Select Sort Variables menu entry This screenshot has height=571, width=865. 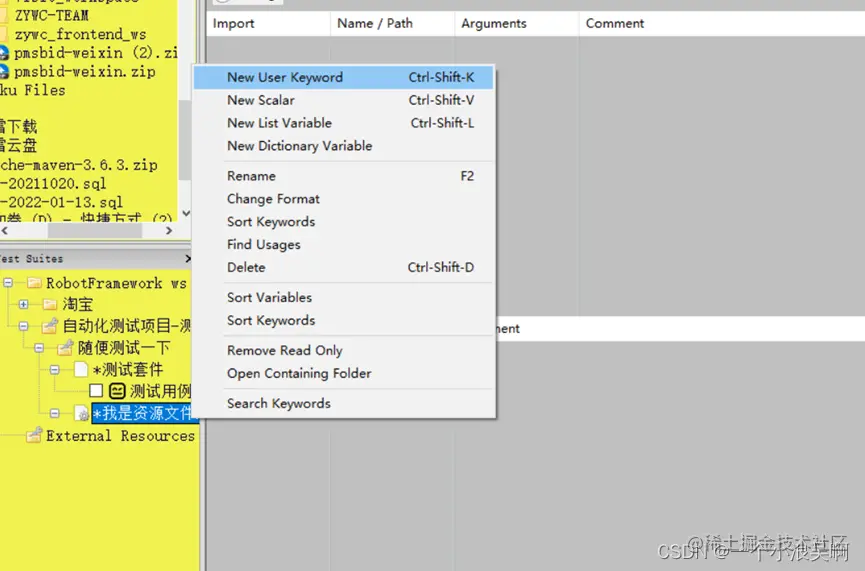(x=343, y=297)
